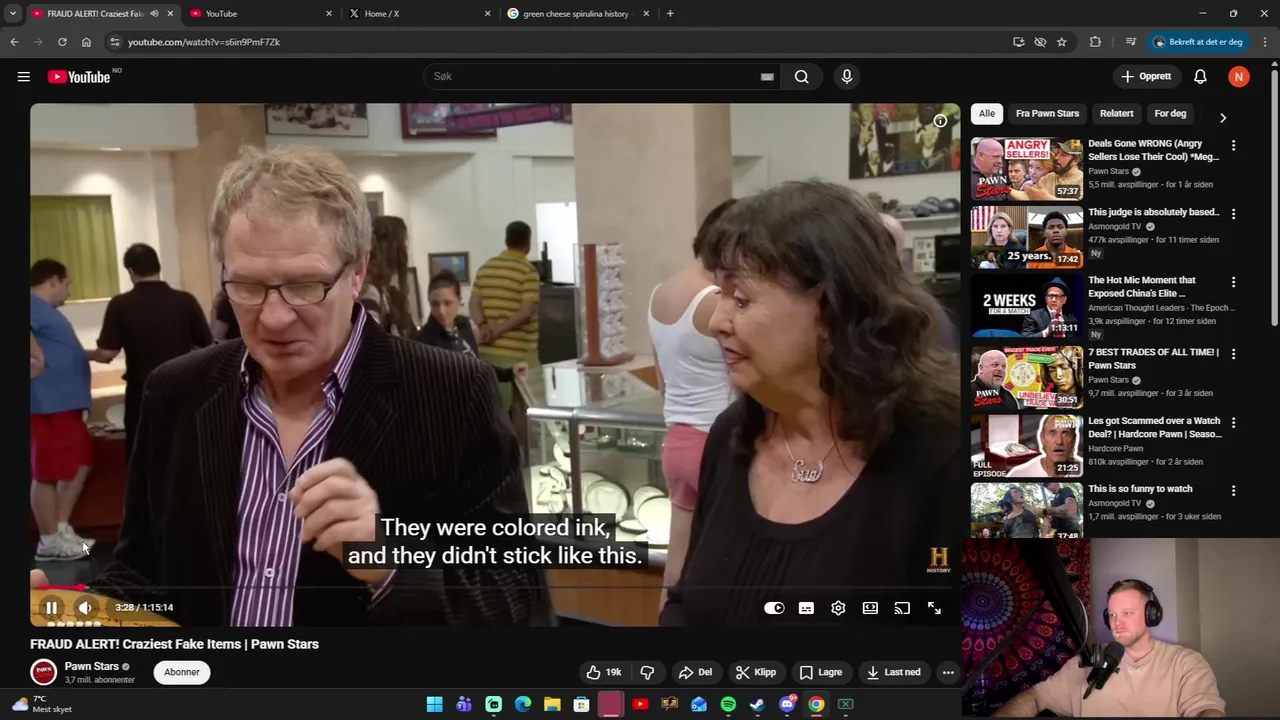Open browser home page

[86, 42]
